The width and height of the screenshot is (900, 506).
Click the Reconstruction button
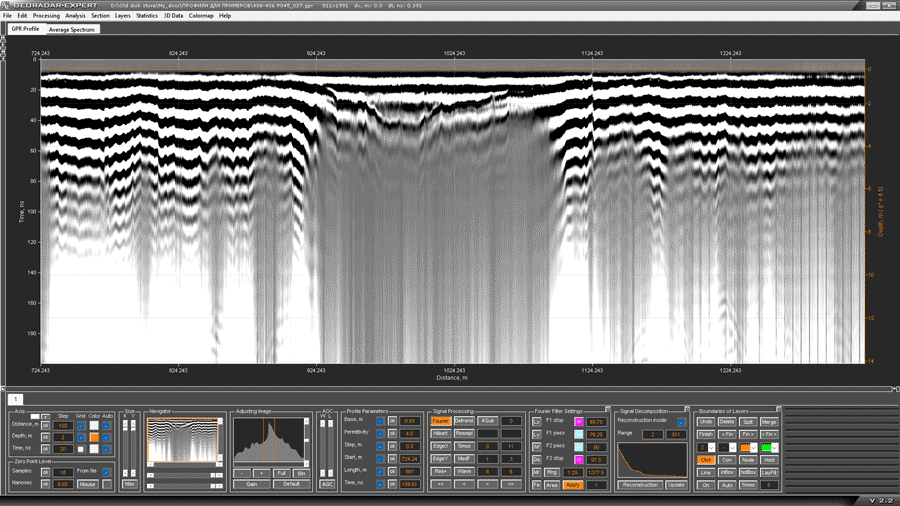click(x=638, y=484)
